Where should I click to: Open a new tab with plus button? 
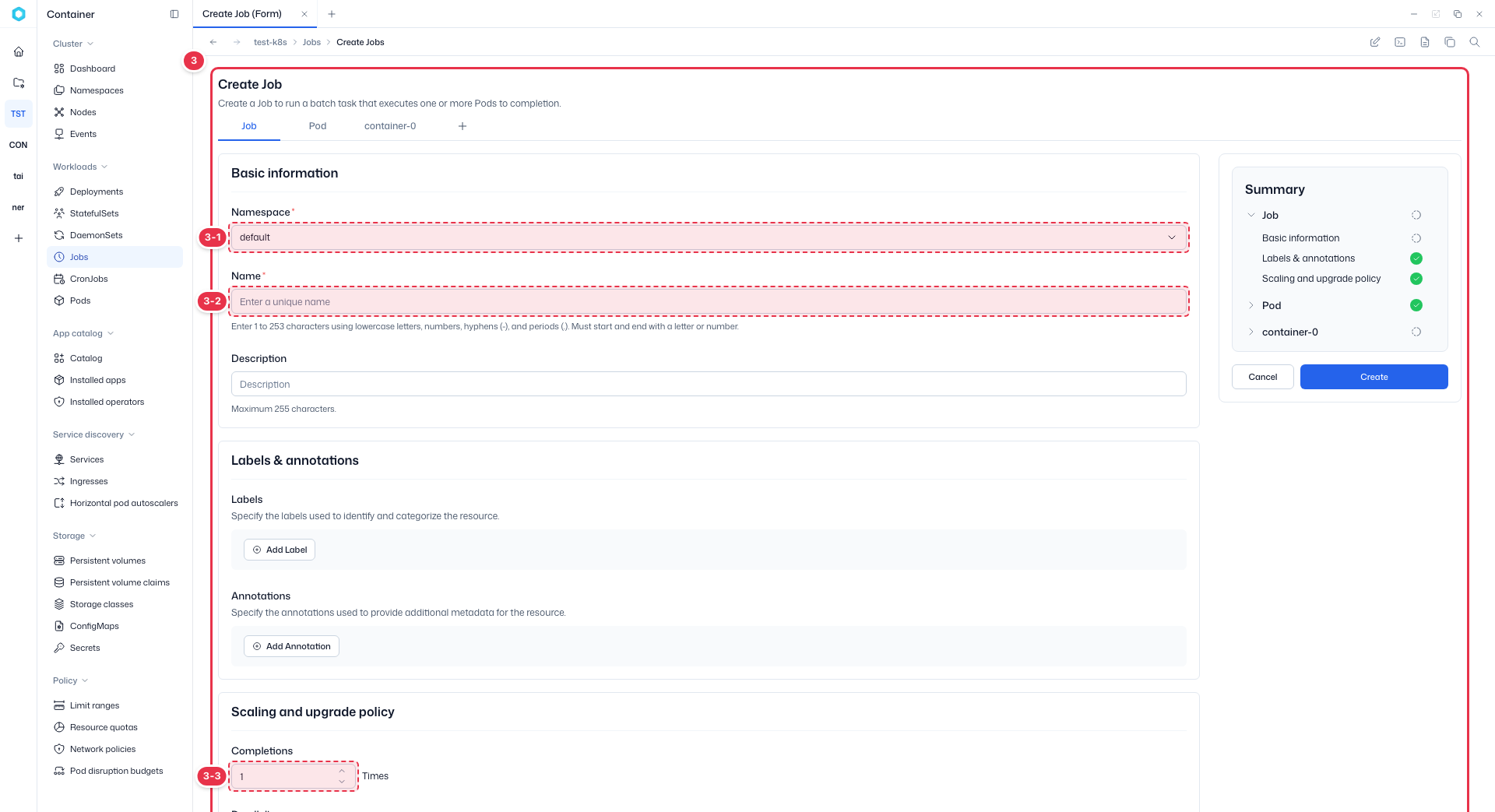[332, 14]
